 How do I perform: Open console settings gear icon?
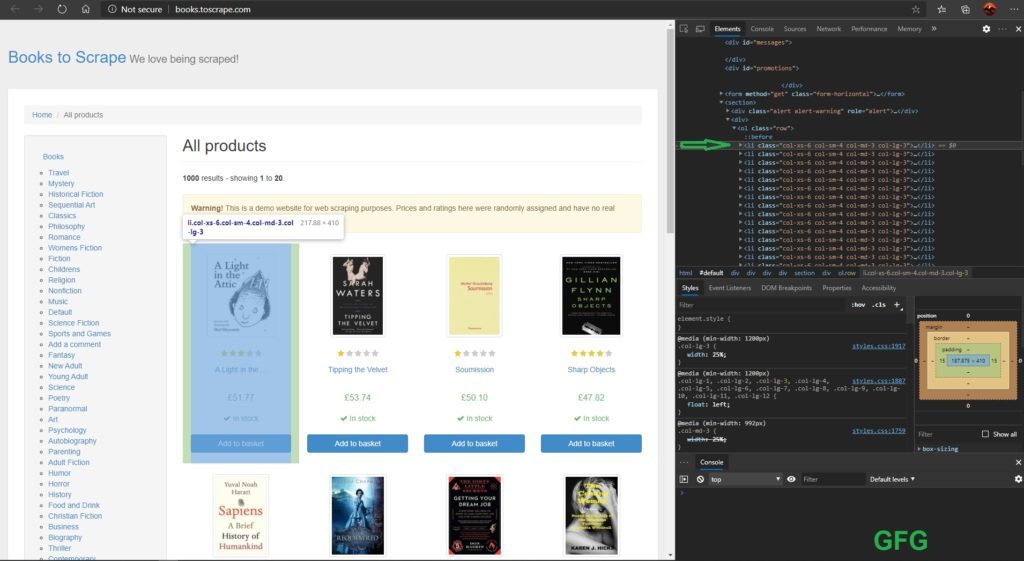point(1017,479)
